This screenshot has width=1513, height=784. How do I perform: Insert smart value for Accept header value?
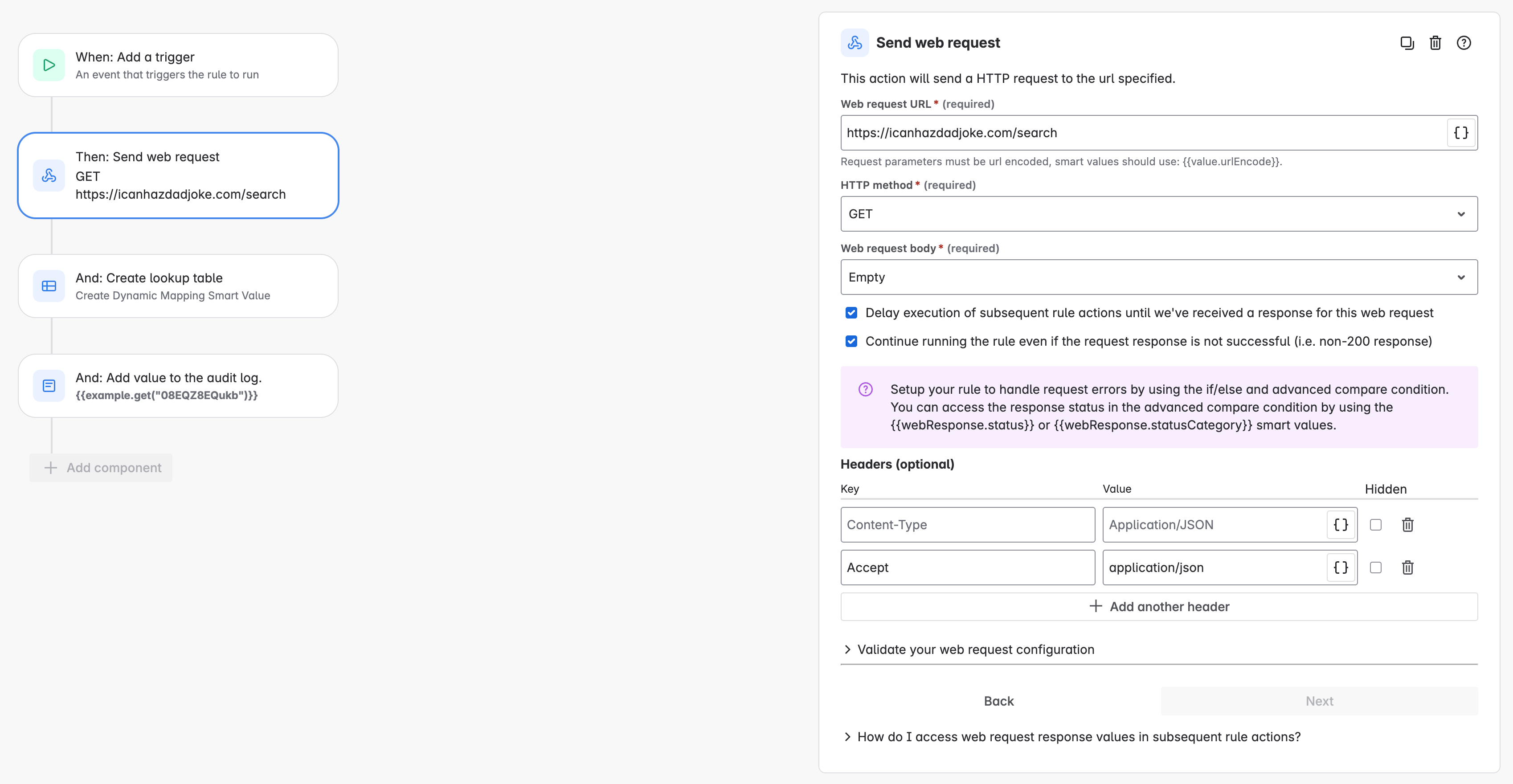1341,568
